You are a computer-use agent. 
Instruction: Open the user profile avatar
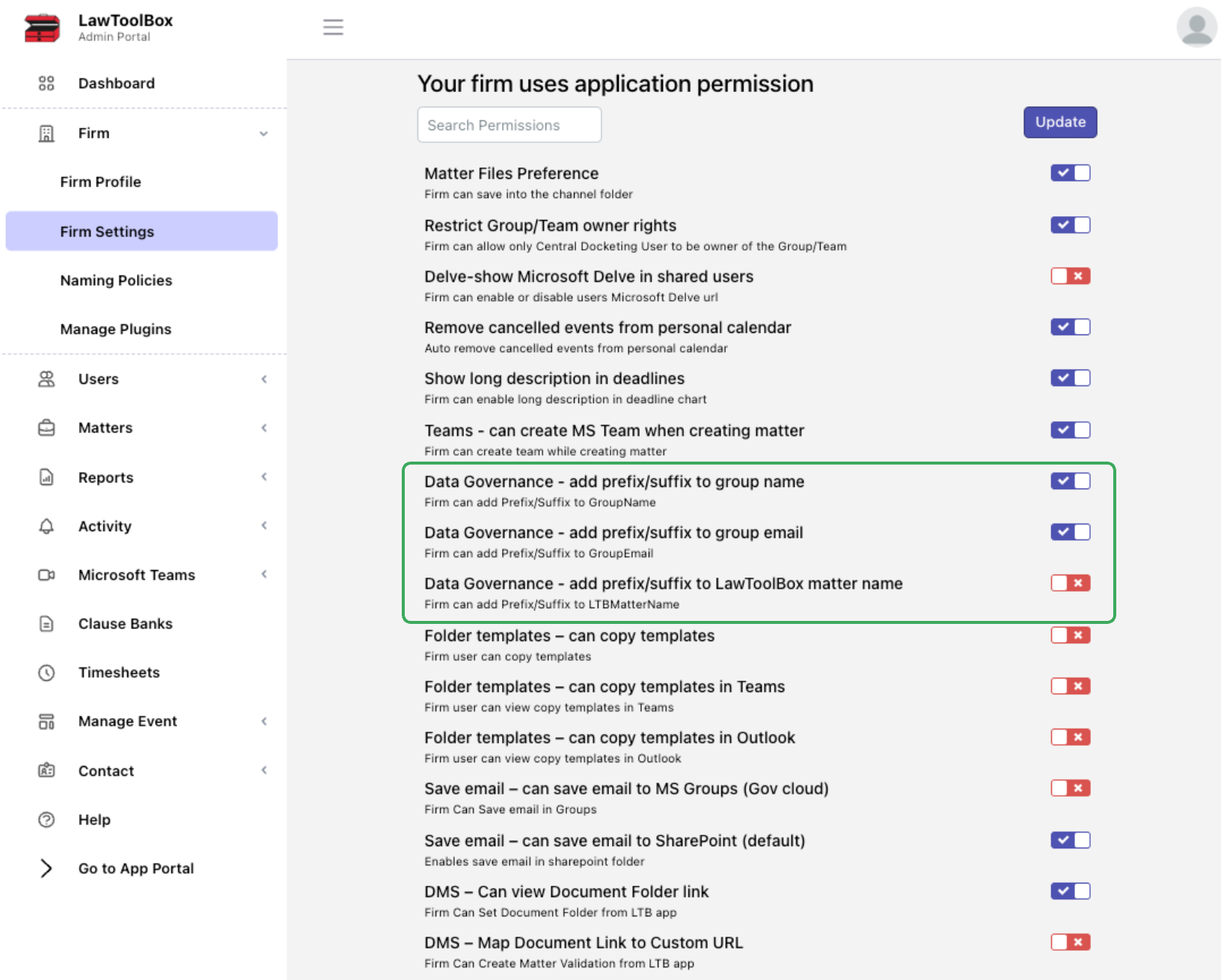1196,28
